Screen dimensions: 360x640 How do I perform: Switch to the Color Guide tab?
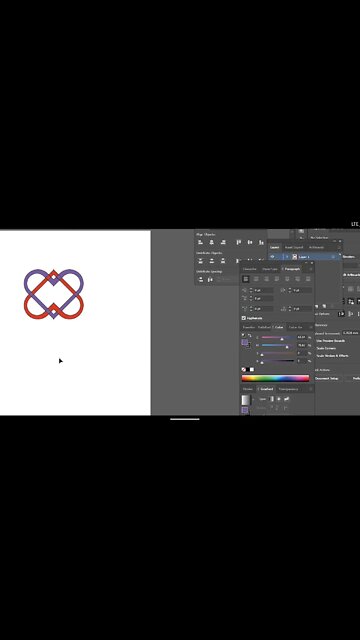(x=296, y=327)
